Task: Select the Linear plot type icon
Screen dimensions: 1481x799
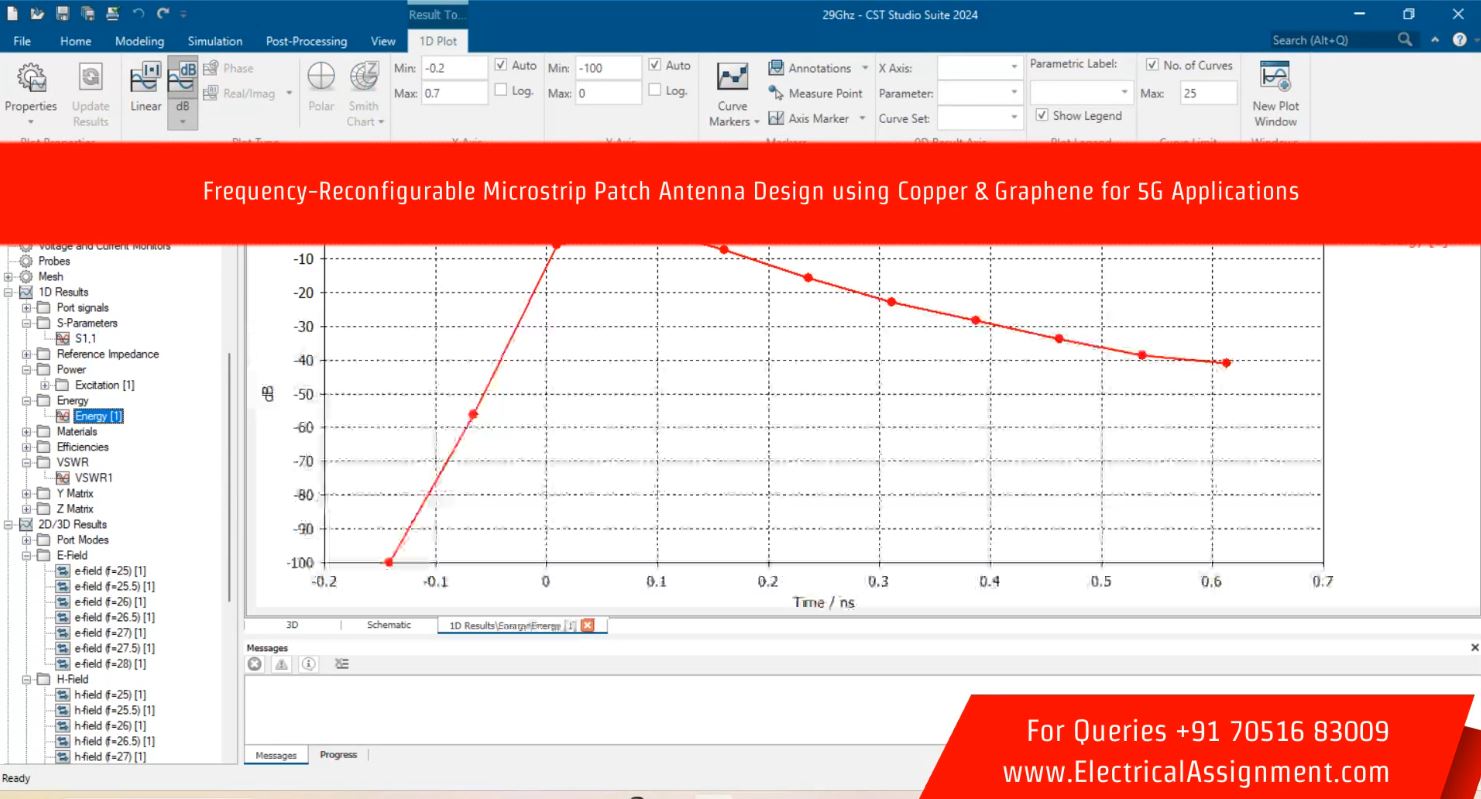Action: point(146,88)
